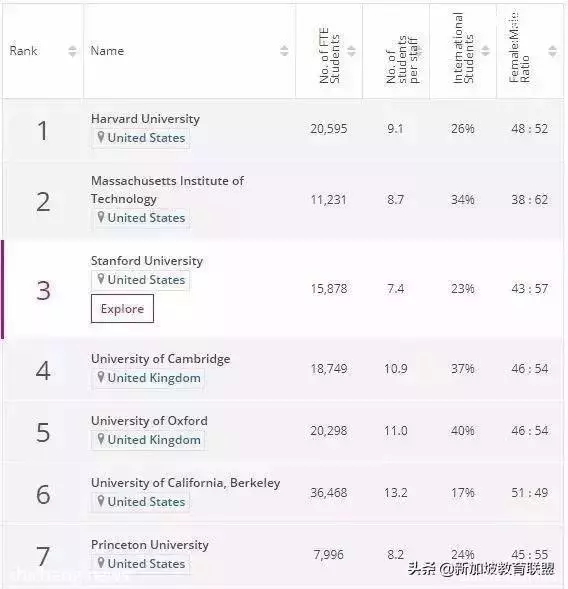
Task: Open the Stanford University link
Action: pos(147,261)
